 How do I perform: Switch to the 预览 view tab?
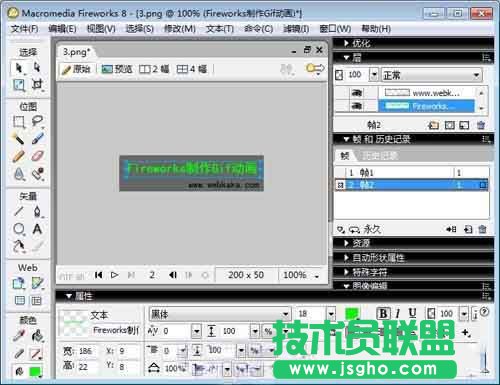(x=117, y=69)
